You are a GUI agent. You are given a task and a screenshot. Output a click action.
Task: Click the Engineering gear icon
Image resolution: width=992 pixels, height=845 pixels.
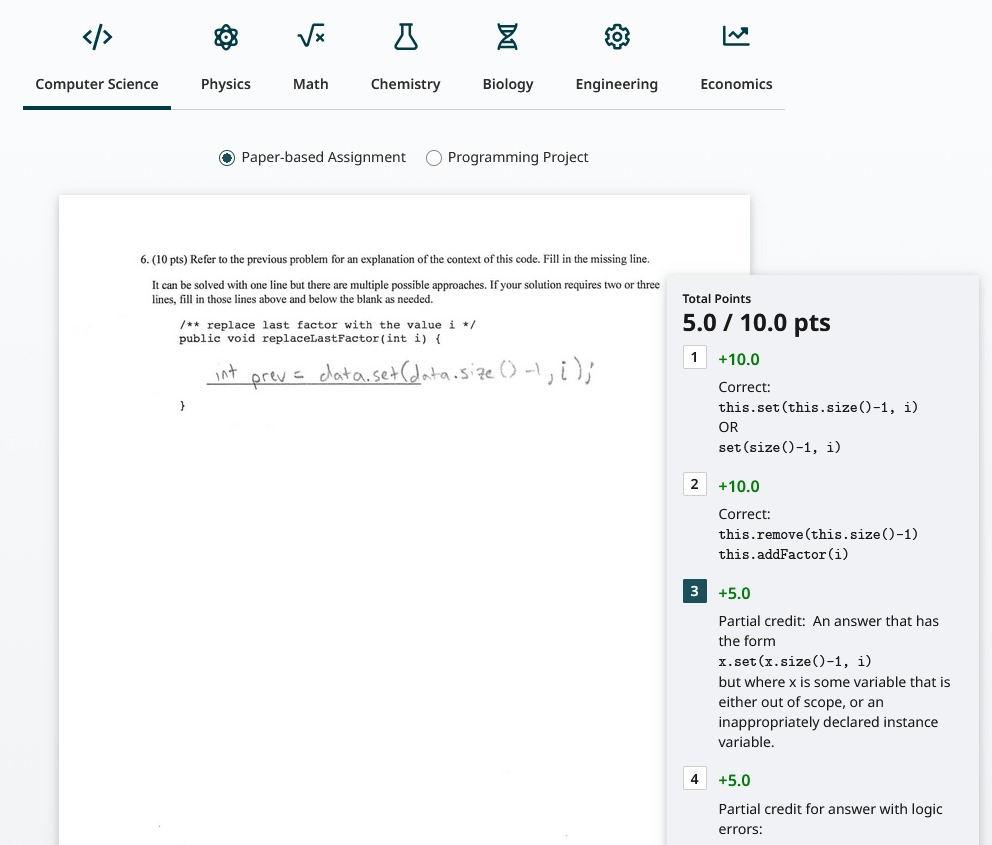click(617, 38)
